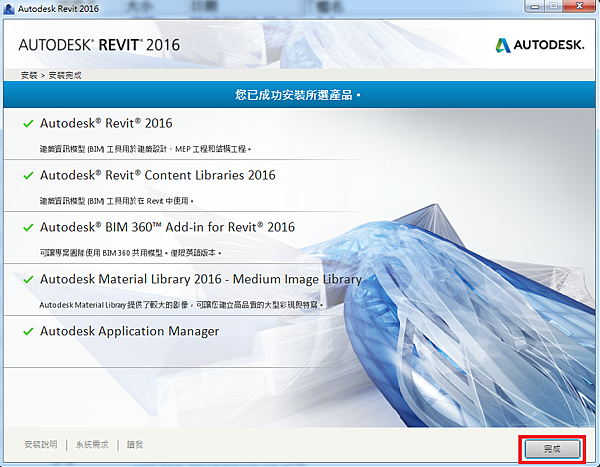The width and height of the screenshot is (600, 467).
Task: Select the Autodesk Revit 2016 product title
Action: tap(106, 123)
